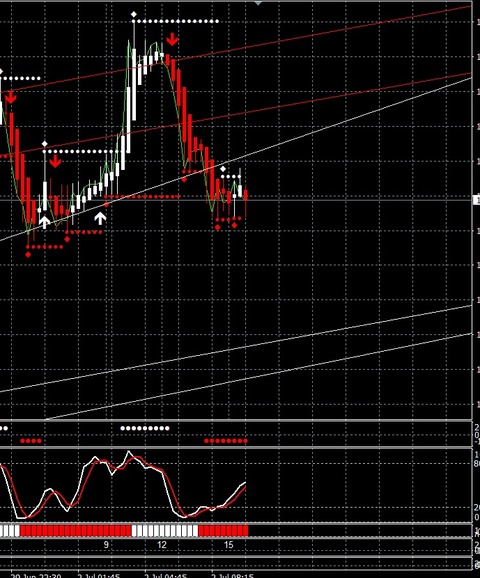Click the white up arrow below the dotted line ending in a red diamond
The height and width of the screenshot is (578, 480).
click(x=100, y=218)
